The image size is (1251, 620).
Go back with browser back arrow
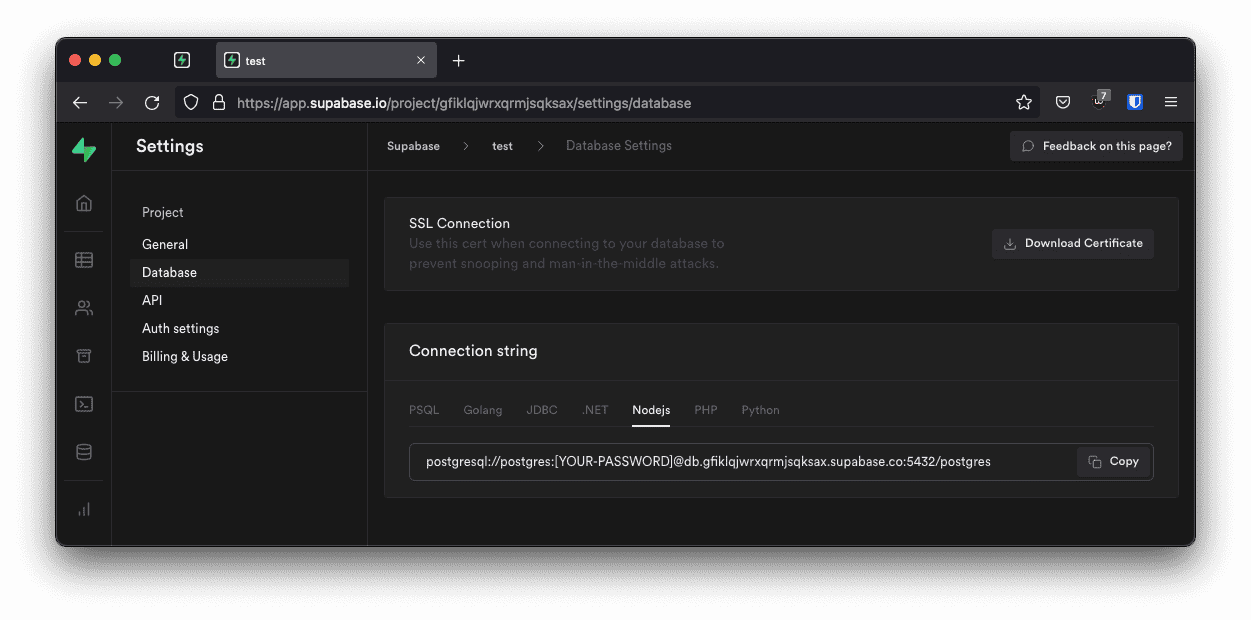80,103
